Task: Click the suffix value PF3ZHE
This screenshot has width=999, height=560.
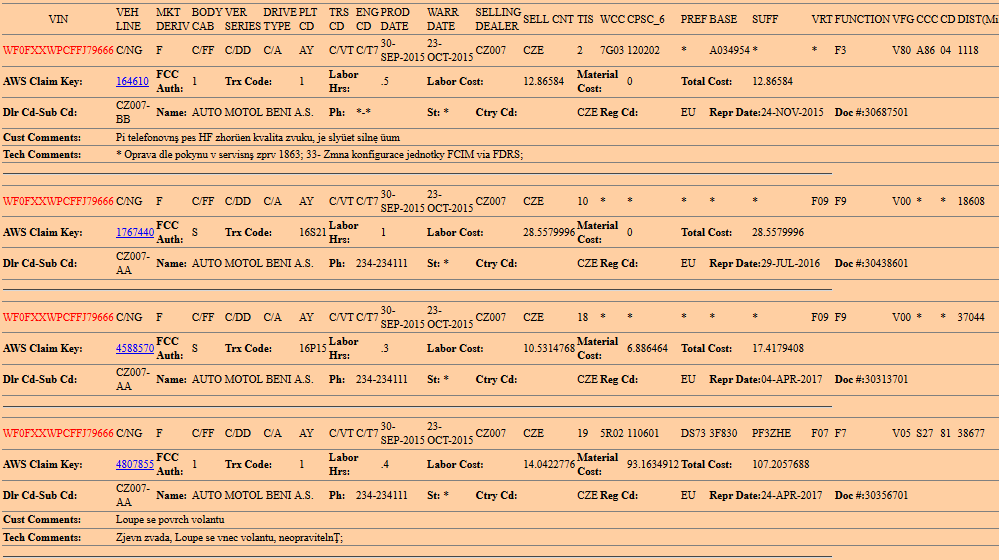Action: pyautogui.click(x=771, y=434)
